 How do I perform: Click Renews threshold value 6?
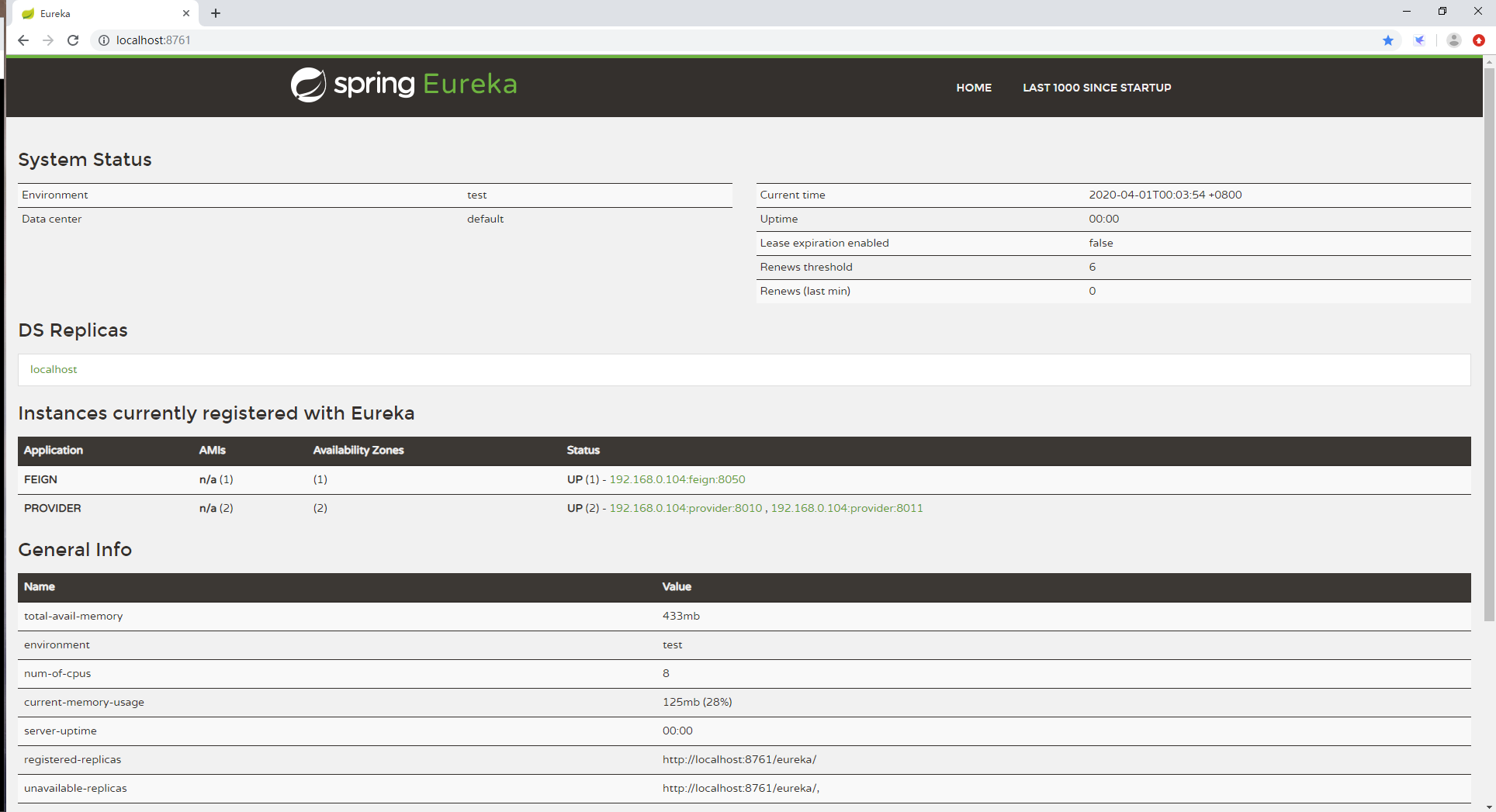(1093, 267)
